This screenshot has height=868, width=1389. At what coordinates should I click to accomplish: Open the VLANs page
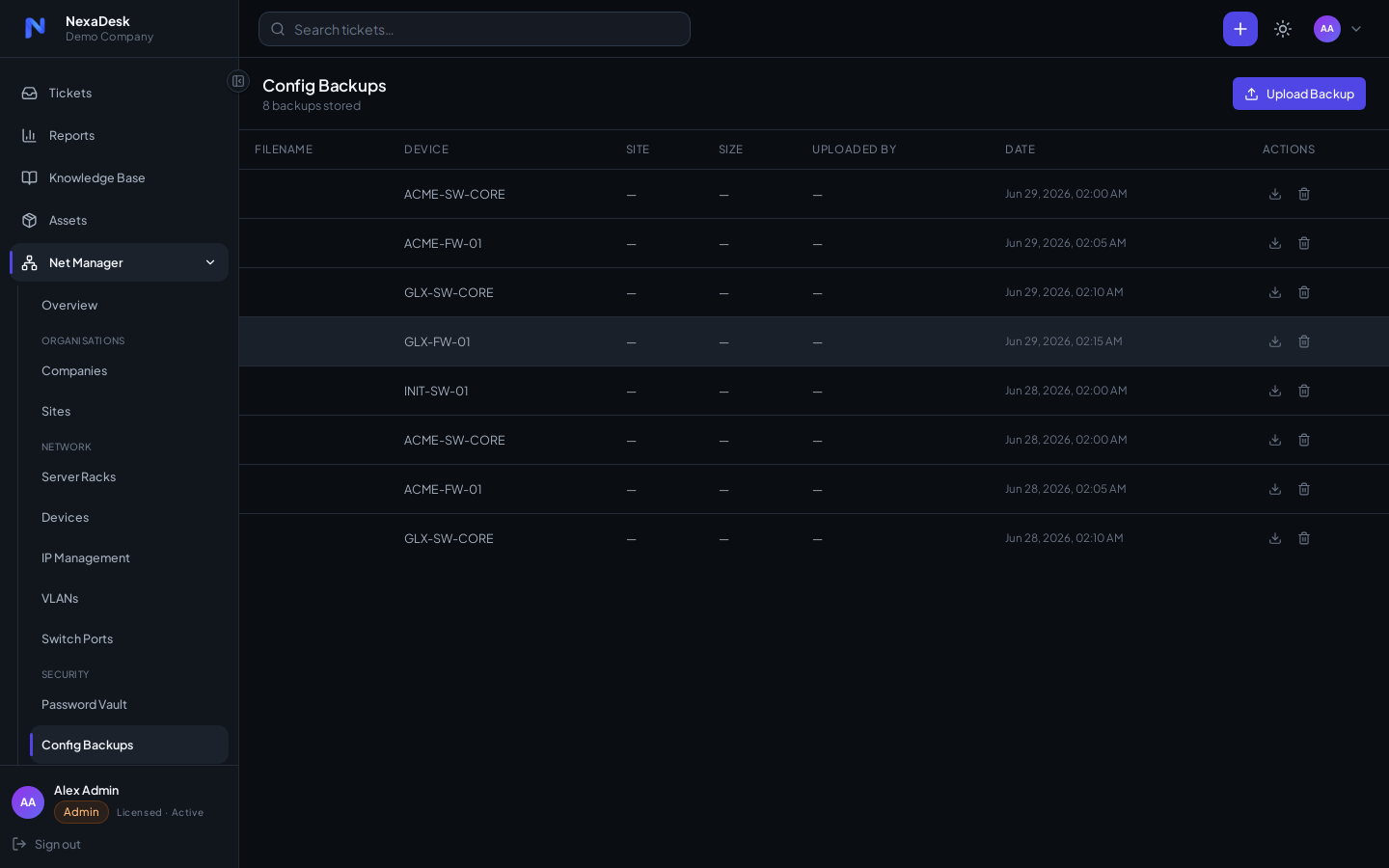click(x=129, y=598)
